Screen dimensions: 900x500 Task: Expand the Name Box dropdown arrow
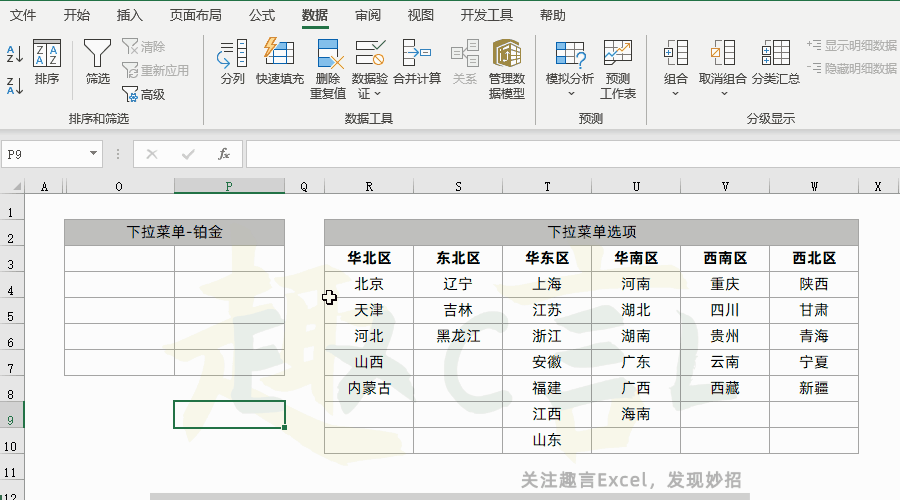(93, 153)
